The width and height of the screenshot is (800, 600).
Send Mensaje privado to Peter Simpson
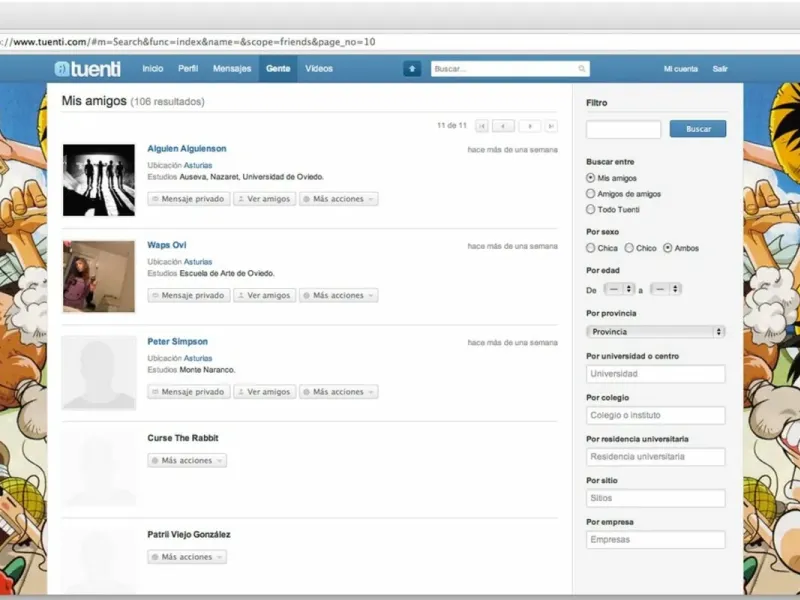pos(189,392)
